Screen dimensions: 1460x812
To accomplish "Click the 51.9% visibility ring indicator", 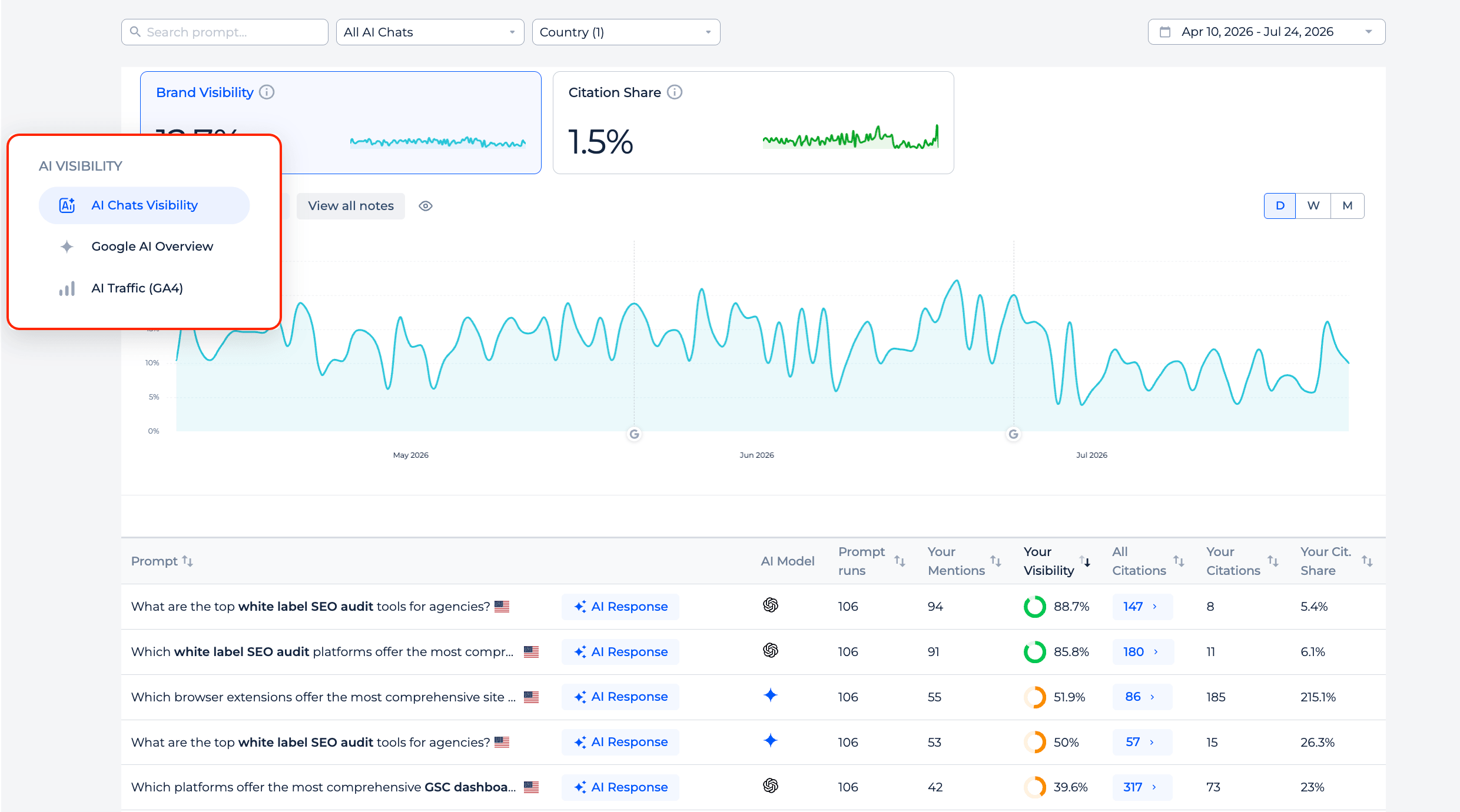I will click(1034, 697).
